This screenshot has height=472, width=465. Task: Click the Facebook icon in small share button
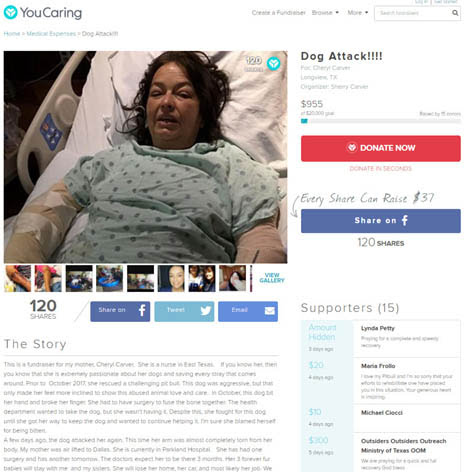[x=142, y=311]
